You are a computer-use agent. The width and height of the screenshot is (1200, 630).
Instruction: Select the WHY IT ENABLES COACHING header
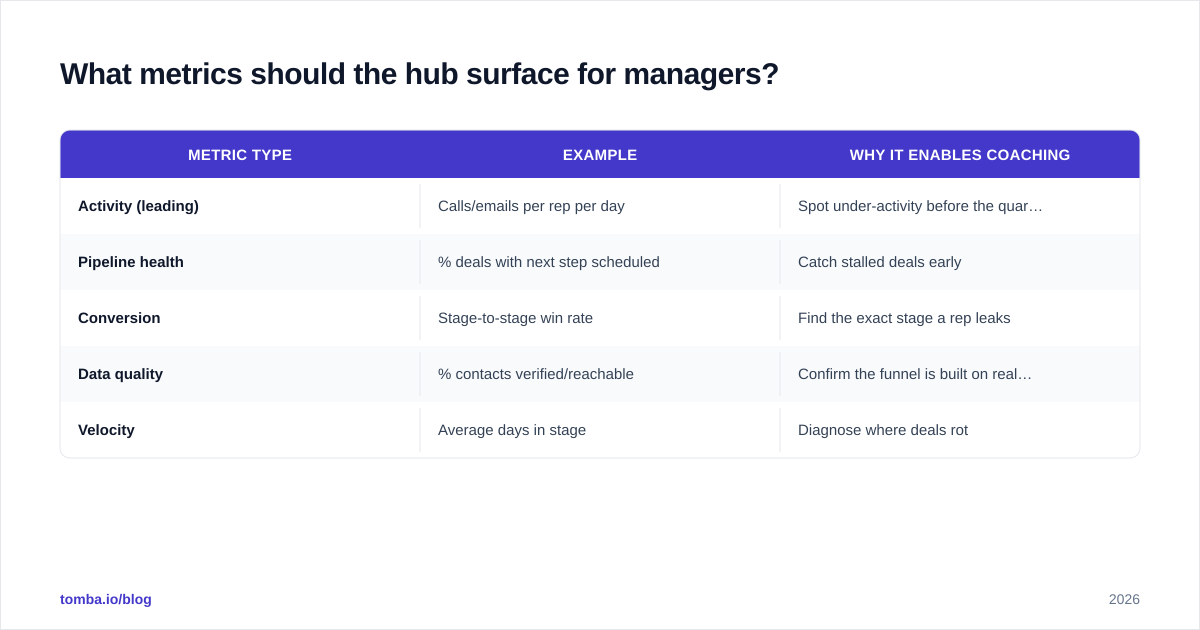click(960, 155)
